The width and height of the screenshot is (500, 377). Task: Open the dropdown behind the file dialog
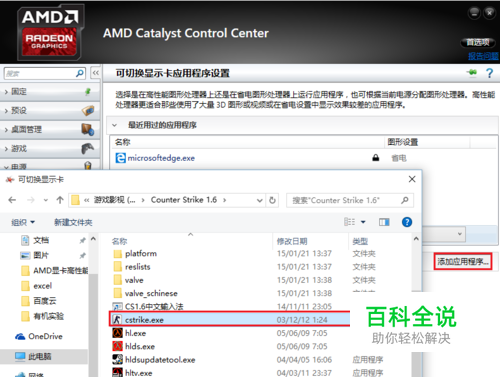[460, 234]
